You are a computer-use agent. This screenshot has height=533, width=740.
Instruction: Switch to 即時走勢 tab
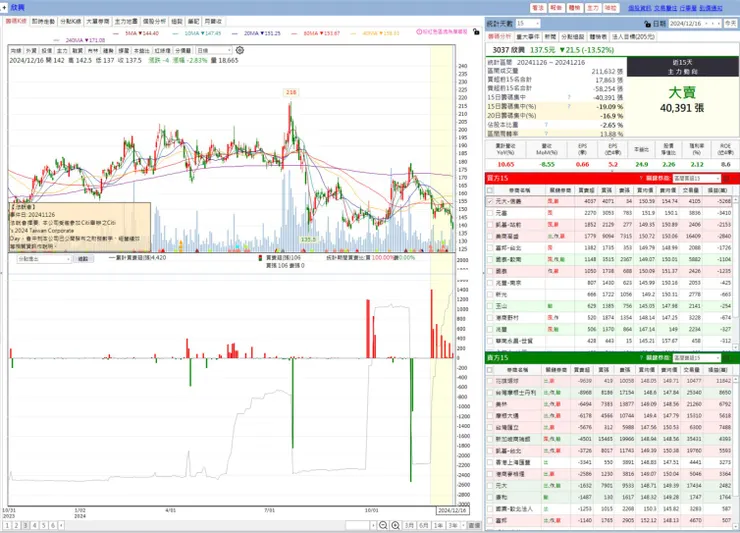pos(43,21)
